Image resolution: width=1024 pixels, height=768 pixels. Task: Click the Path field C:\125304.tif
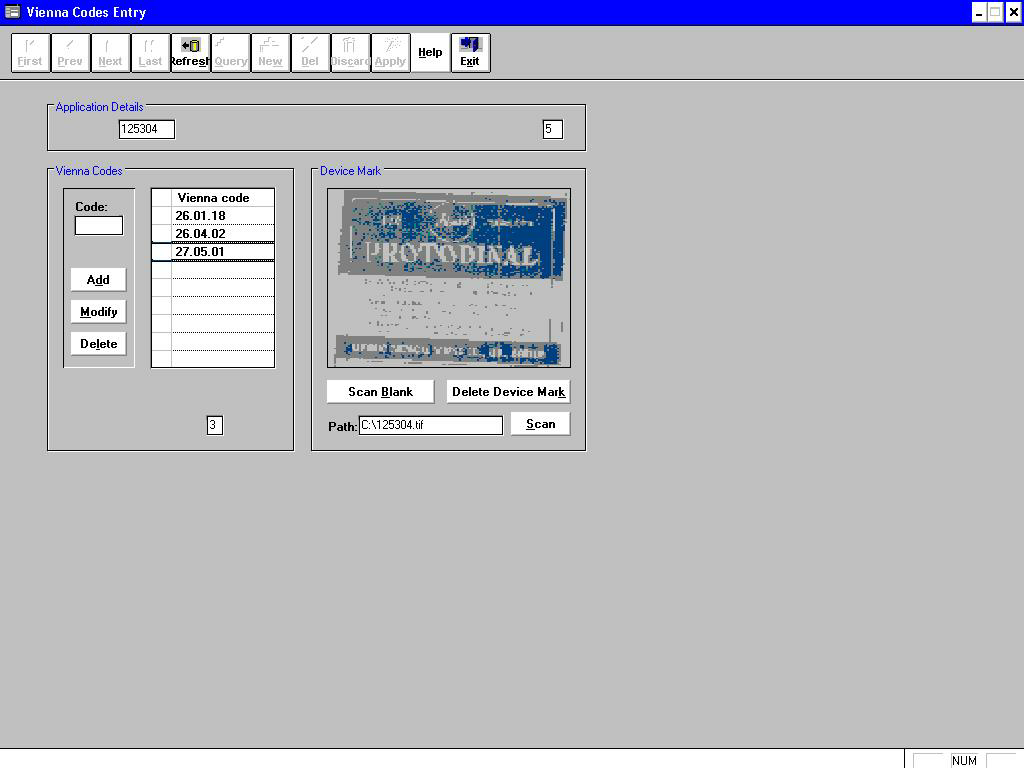click(x=431, y=425)
